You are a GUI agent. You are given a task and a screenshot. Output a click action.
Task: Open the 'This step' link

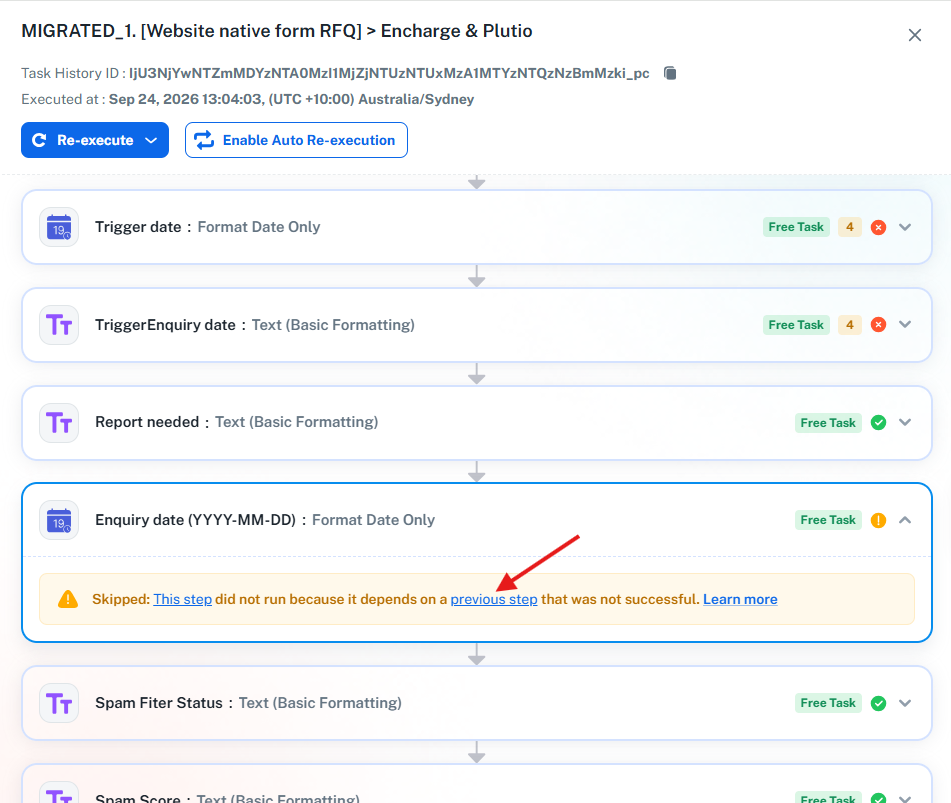(183, 599)
